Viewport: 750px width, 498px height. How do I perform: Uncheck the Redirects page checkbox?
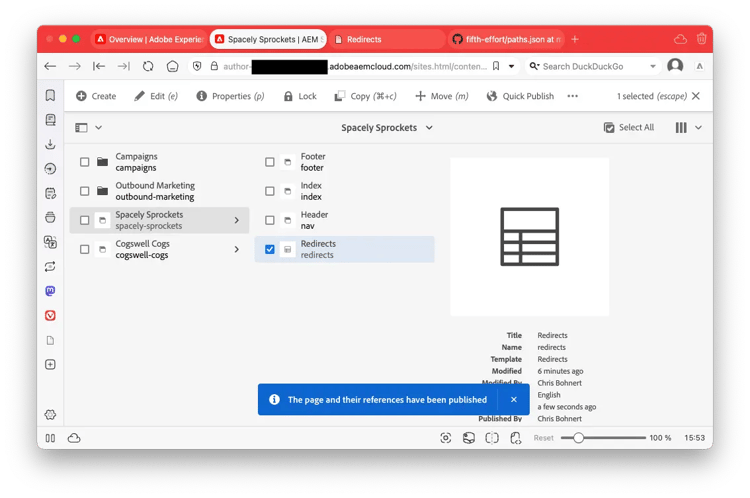click(x=270, y=249)
